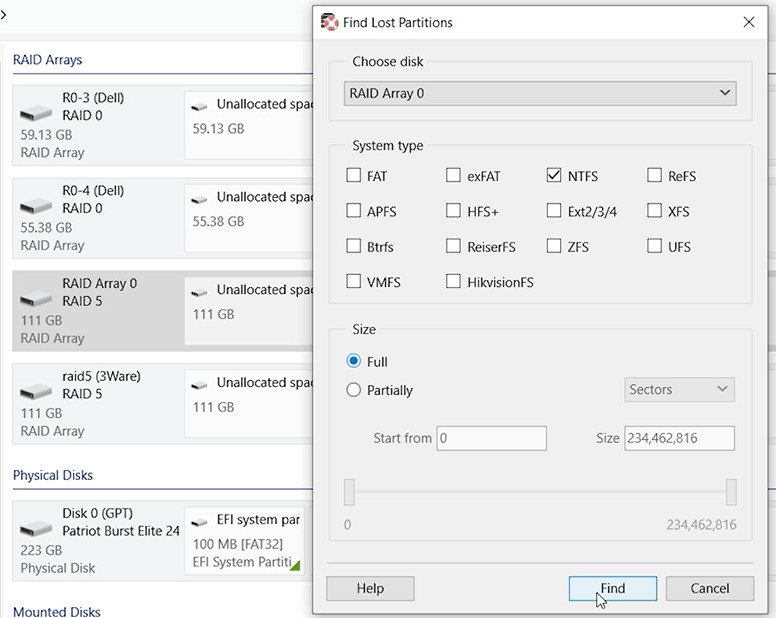Check the HFS+ option
The width and height of the screenshot is (776, 618).
(x=453, y=211)
